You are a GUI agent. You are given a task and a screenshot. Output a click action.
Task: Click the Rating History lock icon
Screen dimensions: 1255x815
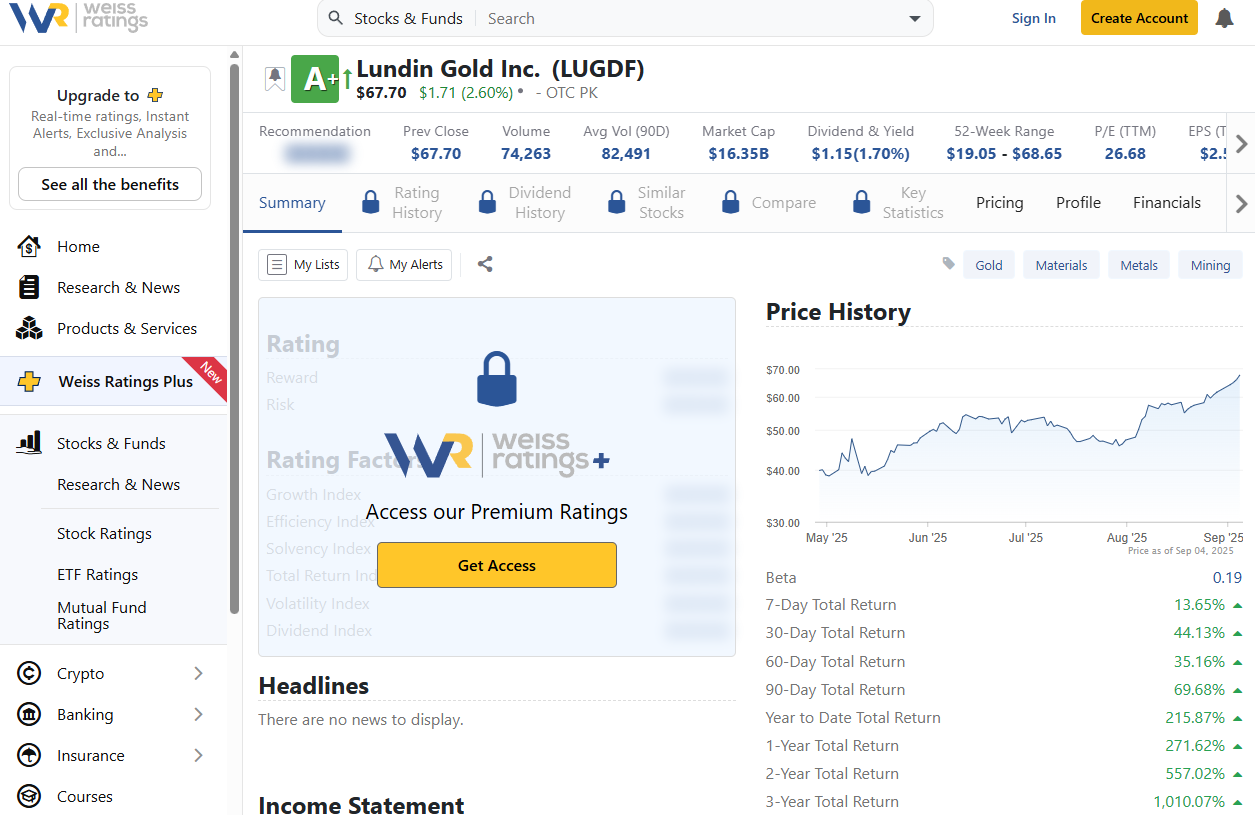370,203
